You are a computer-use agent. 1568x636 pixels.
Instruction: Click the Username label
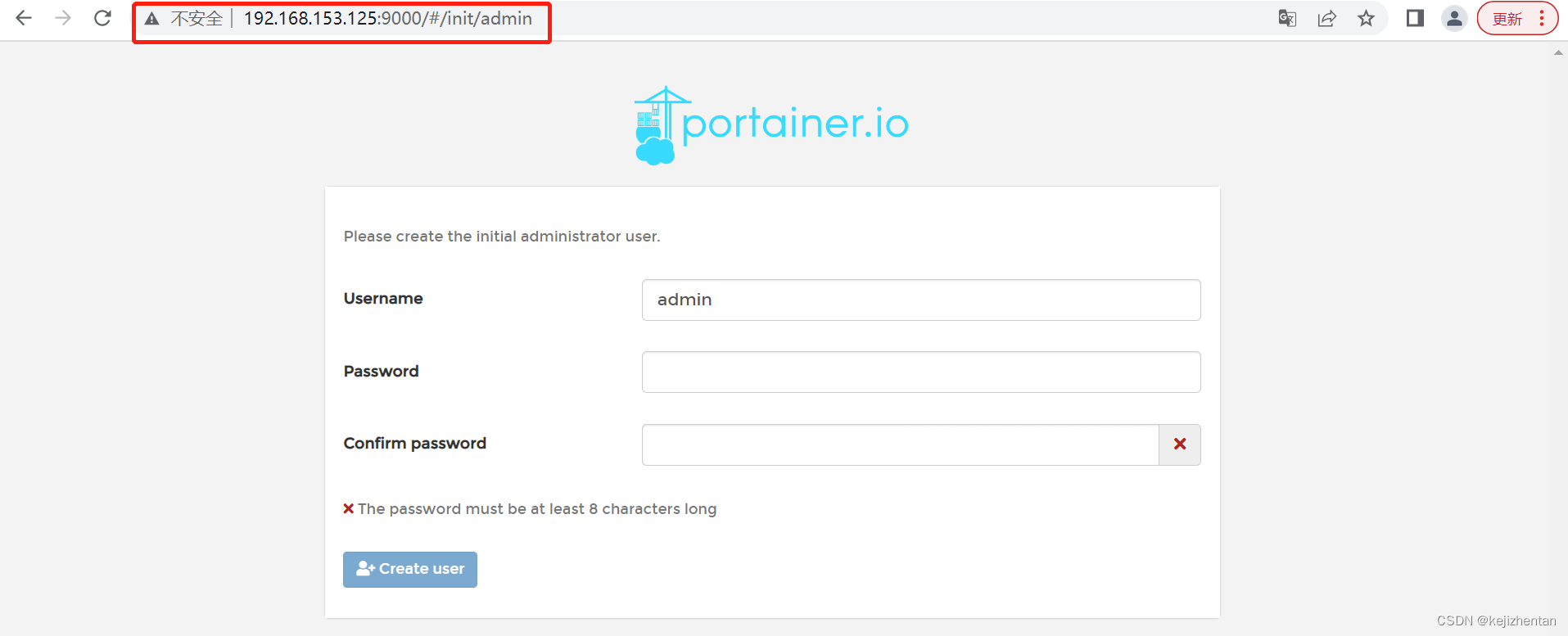(383, 299)
